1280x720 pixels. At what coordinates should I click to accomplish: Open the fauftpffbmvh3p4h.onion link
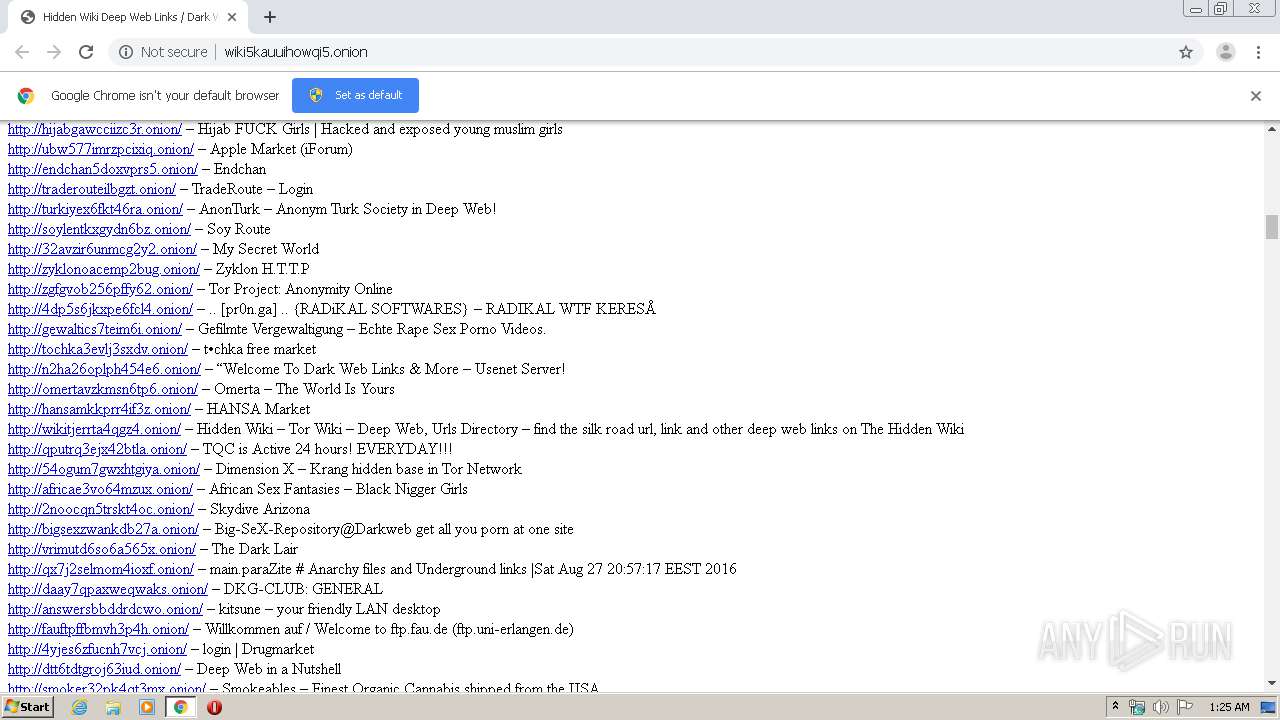point(98,629)
